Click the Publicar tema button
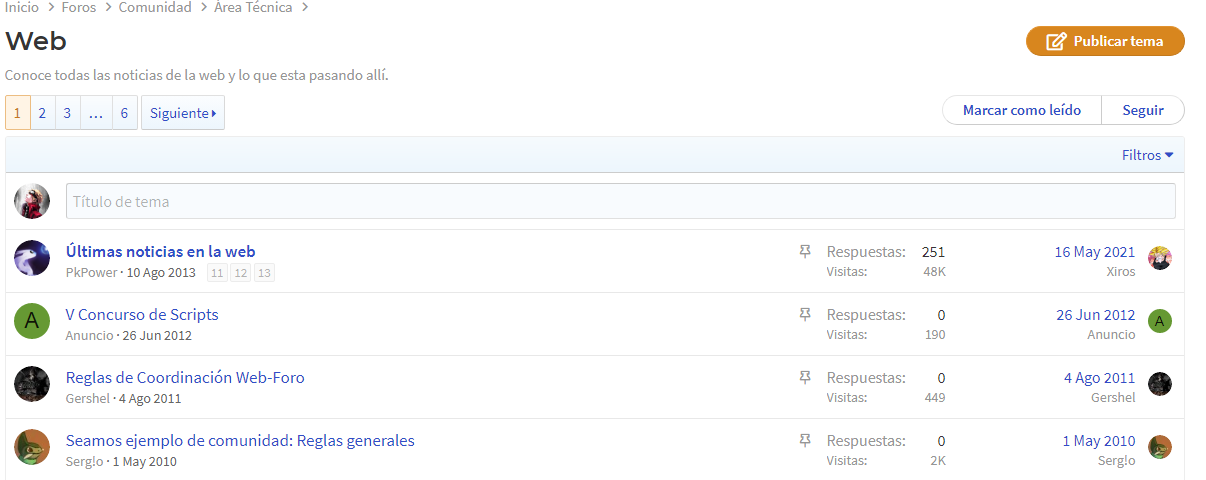This screenshot has height=480, width=1206. click(x=1105, y=41)
